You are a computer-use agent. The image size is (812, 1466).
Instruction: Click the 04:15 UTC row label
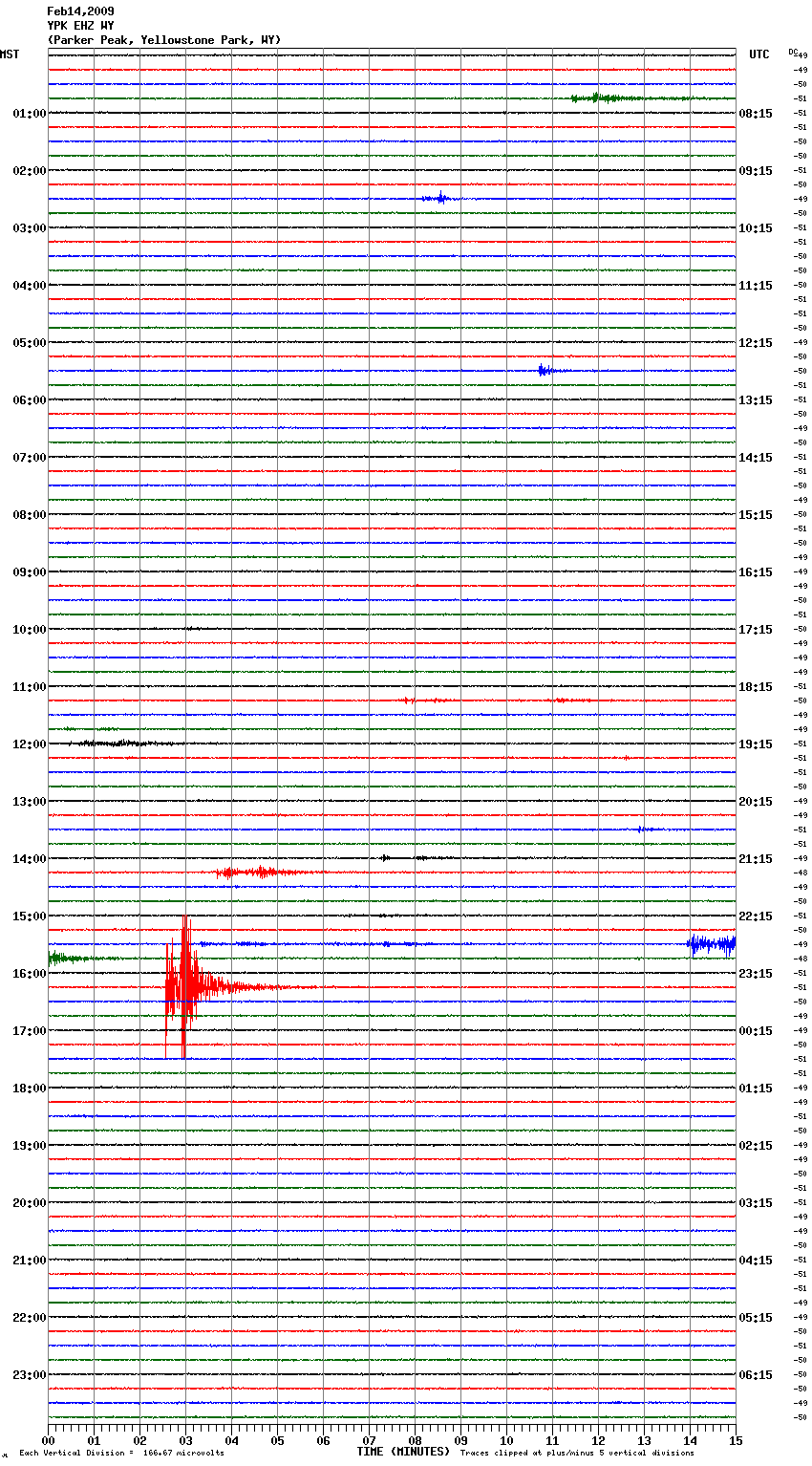coord(756,1261)
